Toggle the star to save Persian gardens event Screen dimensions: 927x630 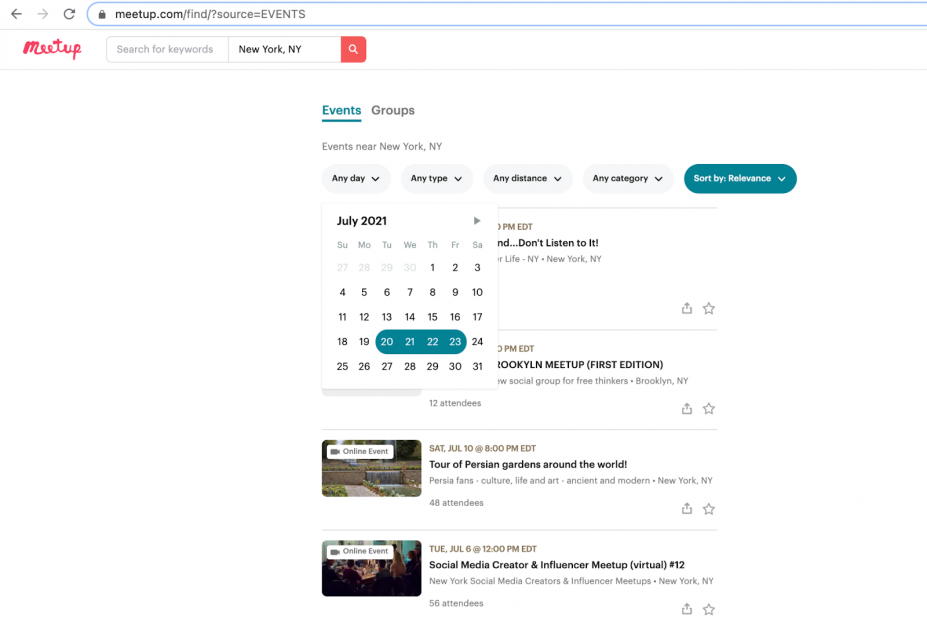point(709,508)
